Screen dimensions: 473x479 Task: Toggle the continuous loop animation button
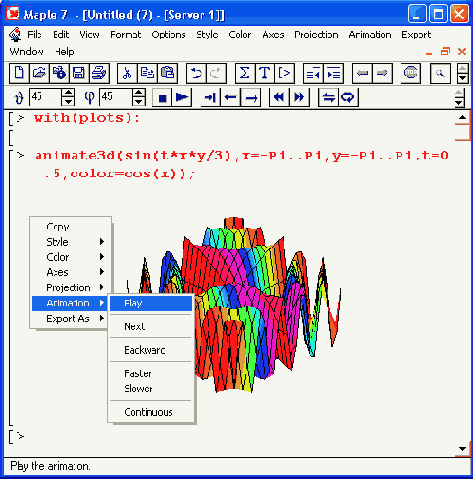(x=348, y=98)
